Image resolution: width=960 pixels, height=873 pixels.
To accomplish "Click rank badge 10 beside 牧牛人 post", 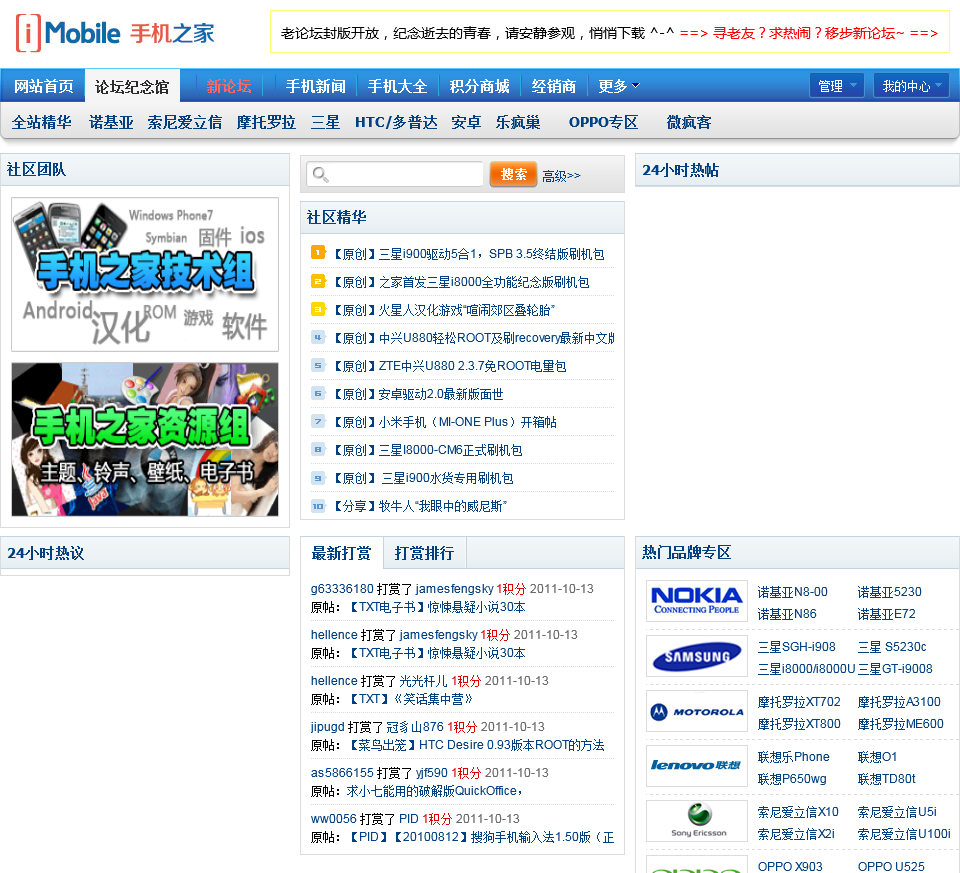I will click(318, 506).
